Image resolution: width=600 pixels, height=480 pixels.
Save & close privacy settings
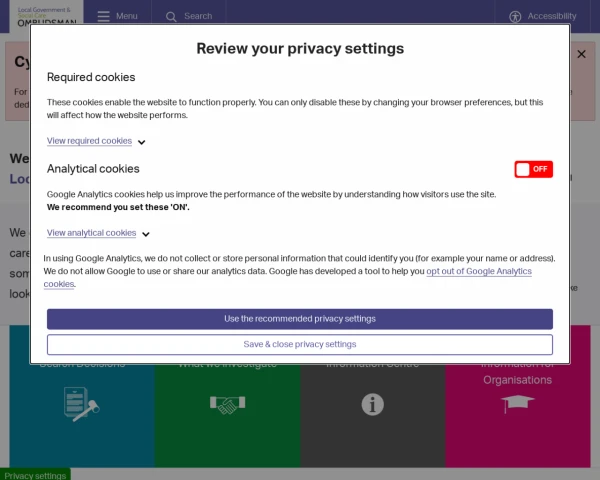(299, 344)
